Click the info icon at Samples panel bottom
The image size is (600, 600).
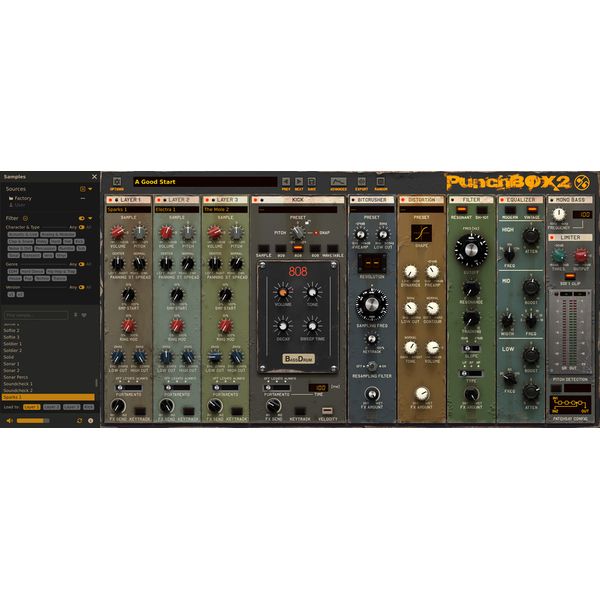91,421
